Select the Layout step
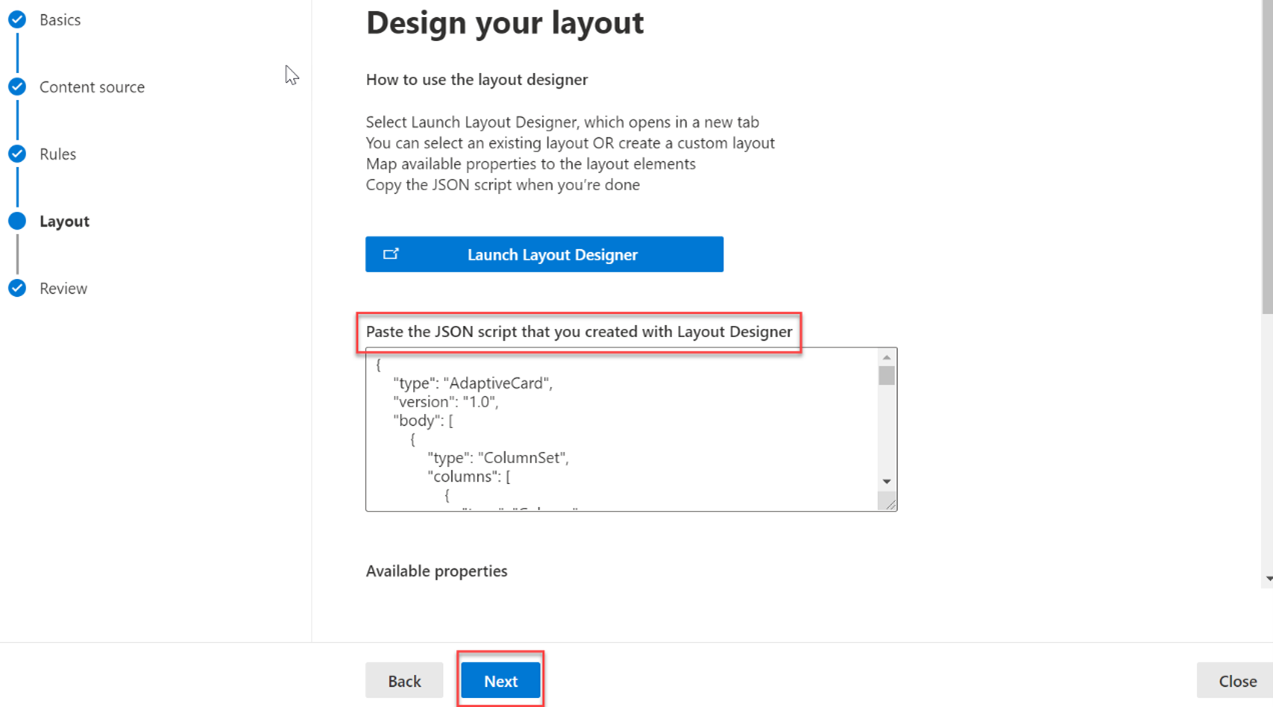The height and width of the screenshot is (707, 1273). 64,221
